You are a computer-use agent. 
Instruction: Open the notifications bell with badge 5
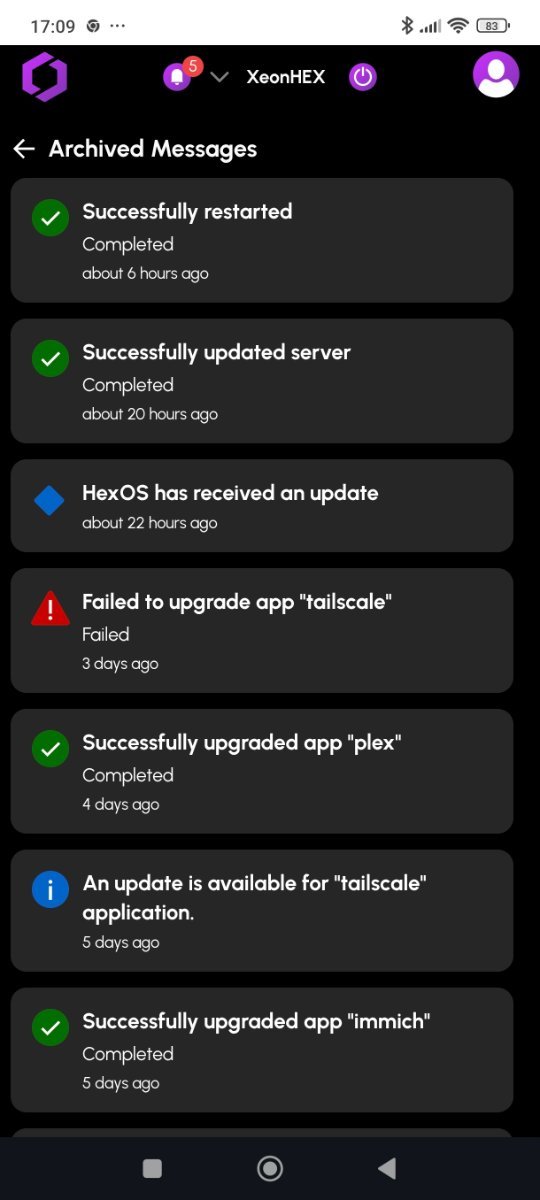(x=180, y=76)
